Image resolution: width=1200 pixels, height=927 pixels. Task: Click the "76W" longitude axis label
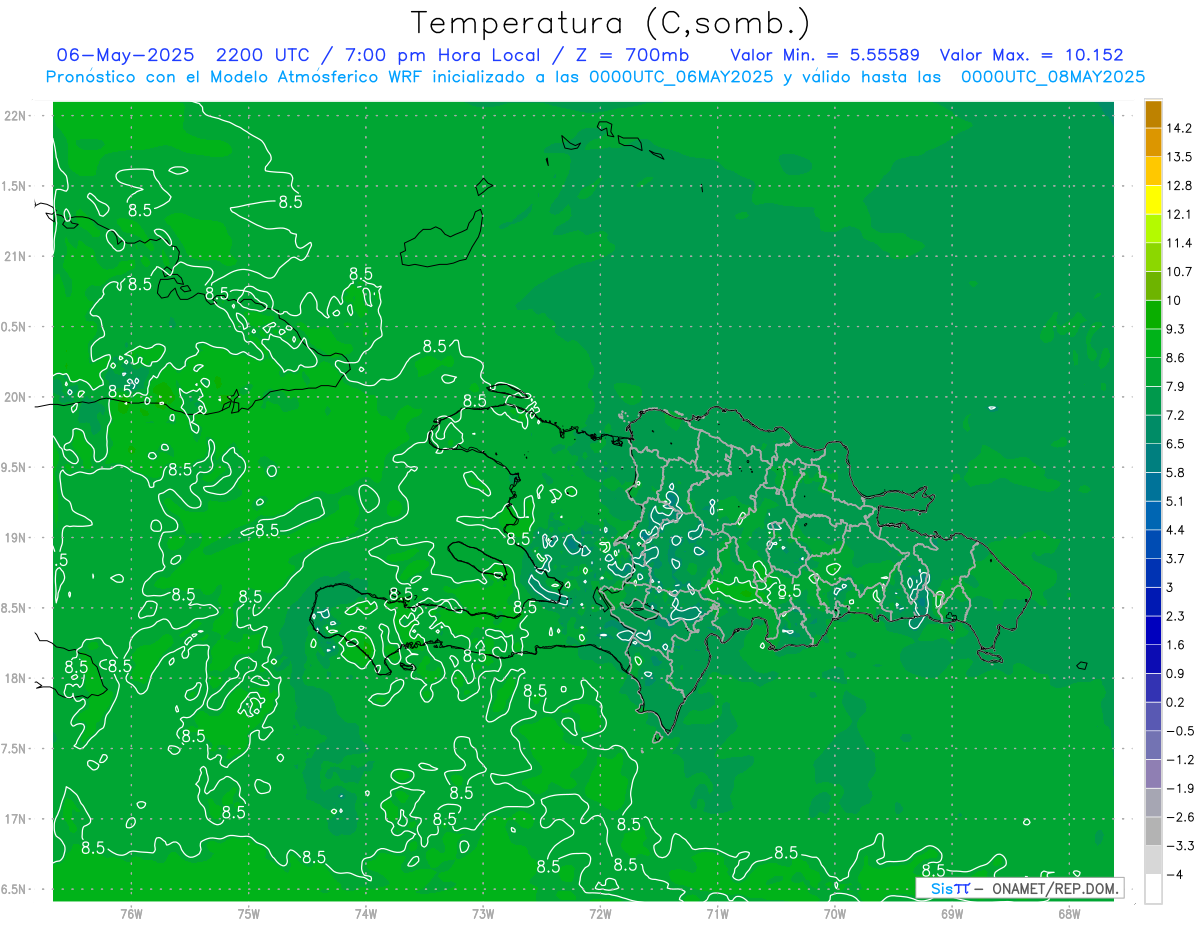click(x=131, y=913)
